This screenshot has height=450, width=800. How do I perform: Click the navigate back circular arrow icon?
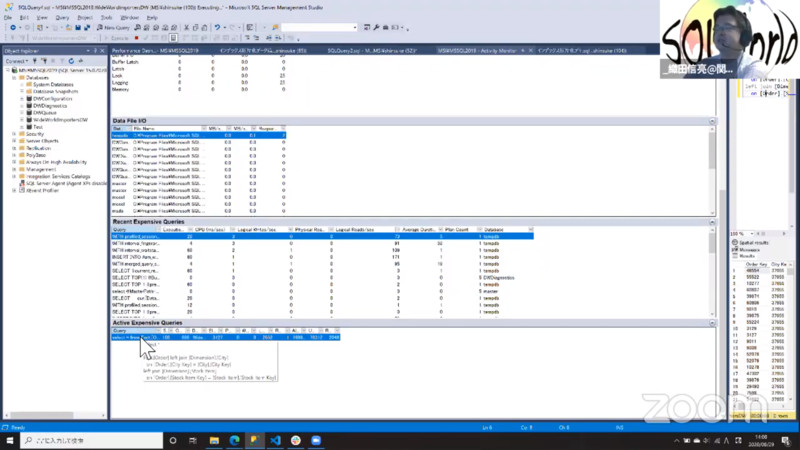coord(13,28)
